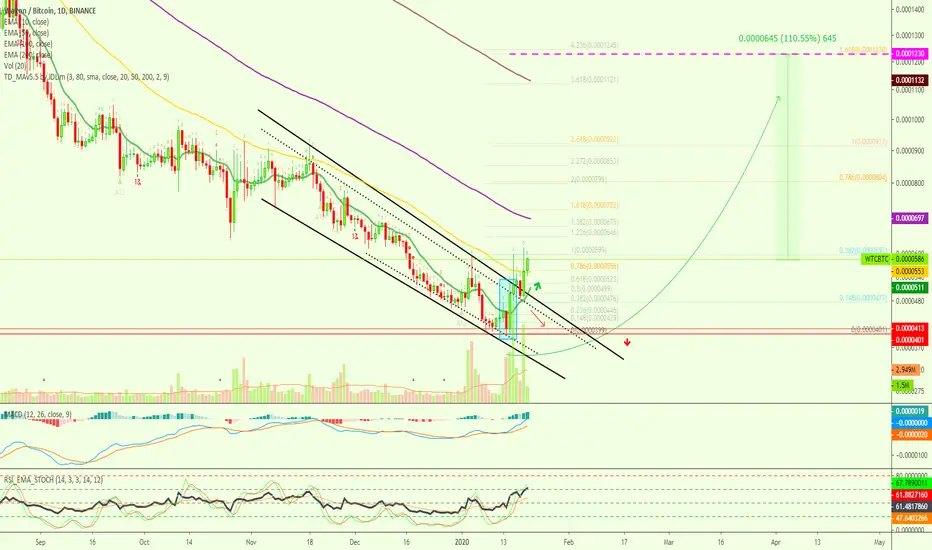932x550 pixels.
Task: Select the EMA (10, close) indicator legend
Action: (x=27, y=22)
